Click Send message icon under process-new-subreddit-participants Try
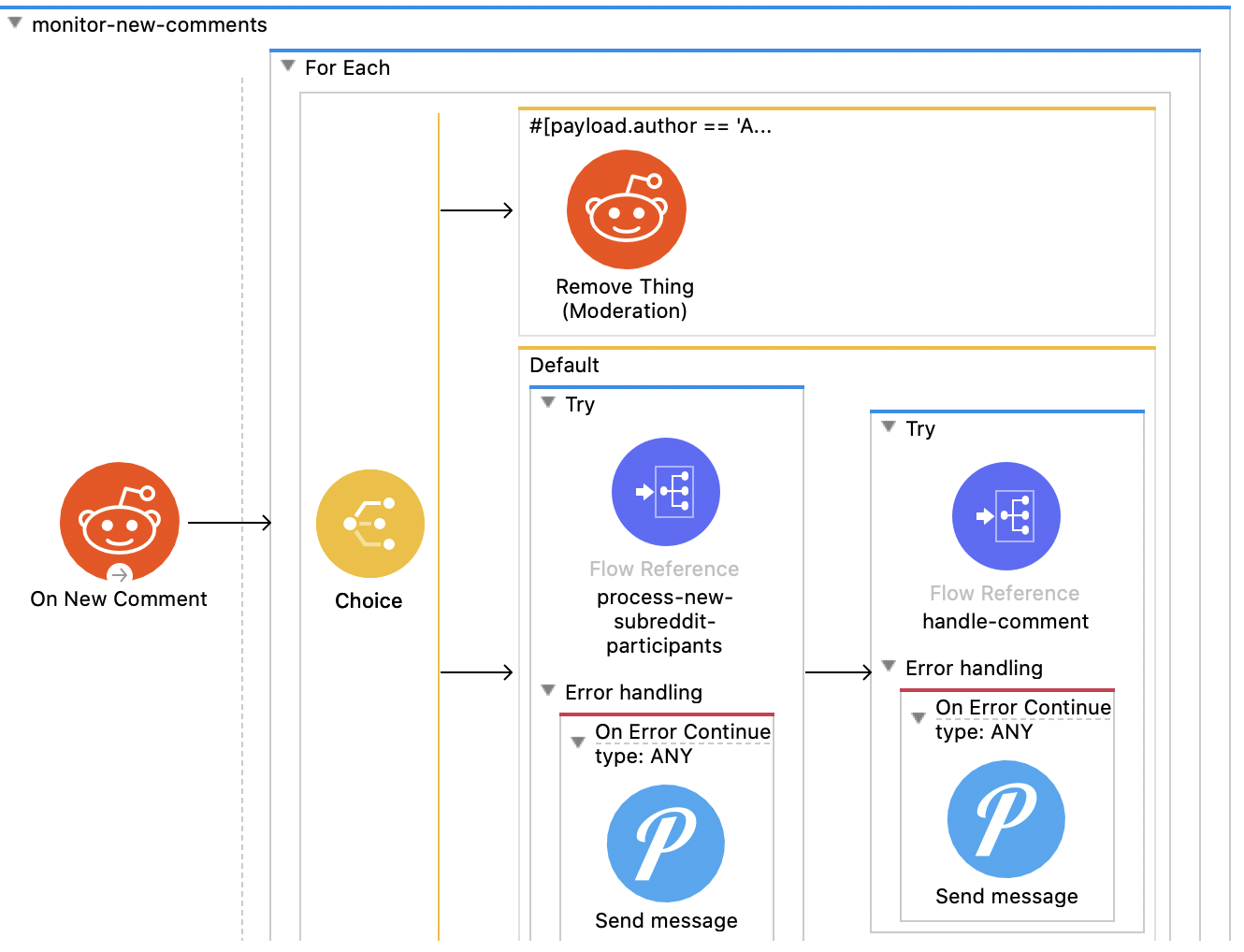Viewport: 1244px width, 952px height. click(666, 844)
